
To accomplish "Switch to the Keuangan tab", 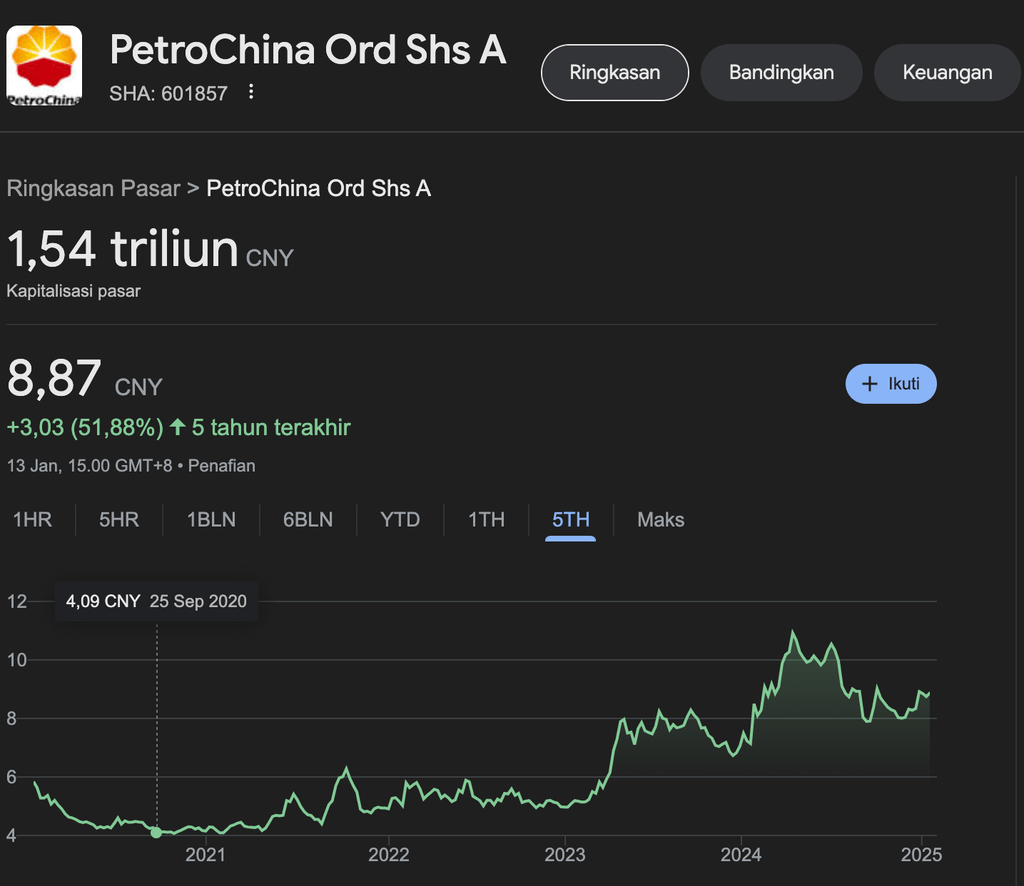I will [x=947, y=72].
